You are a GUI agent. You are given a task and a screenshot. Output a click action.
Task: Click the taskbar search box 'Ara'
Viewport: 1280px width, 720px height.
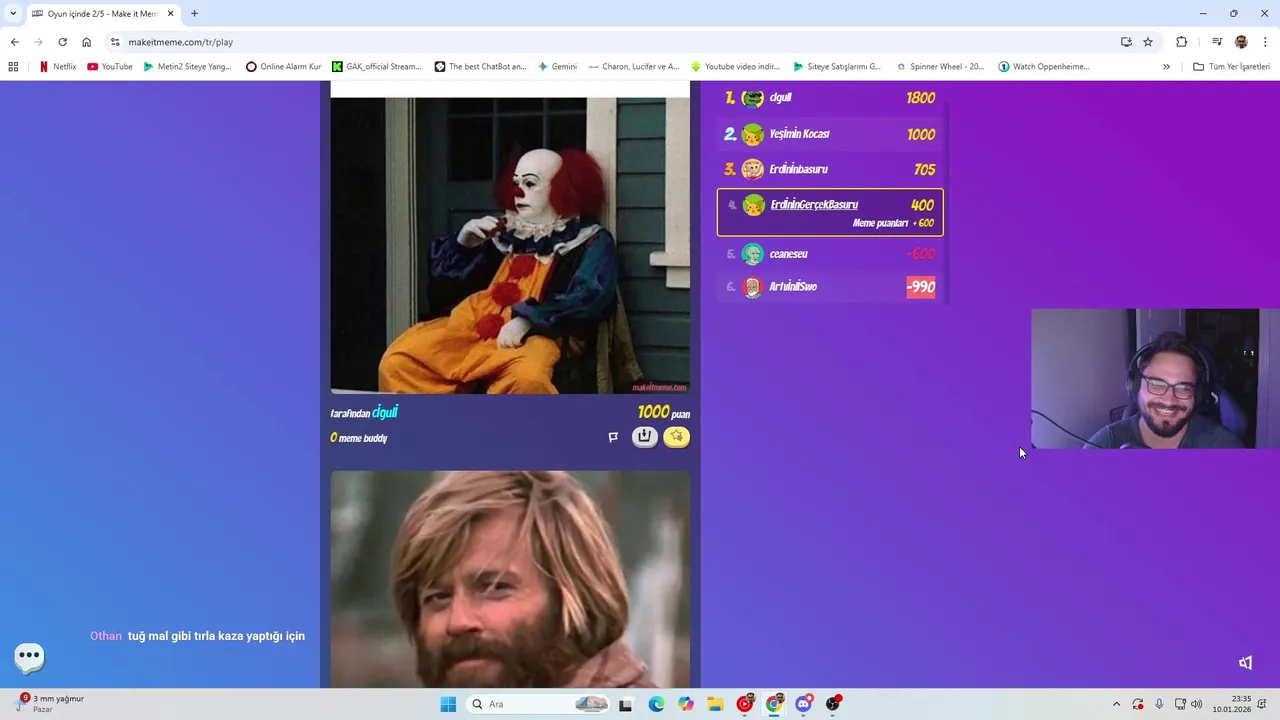tap(540, 704)
